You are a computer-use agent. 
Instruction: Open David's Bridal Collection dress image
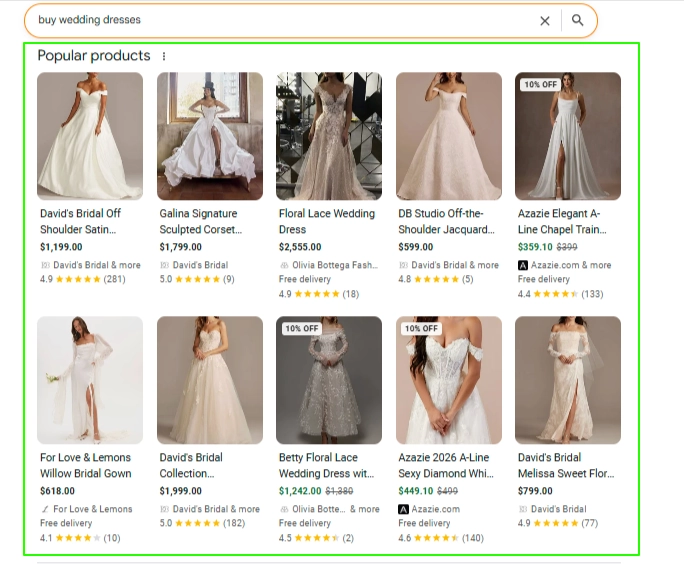pyautogui.click(x=210, y=380)
